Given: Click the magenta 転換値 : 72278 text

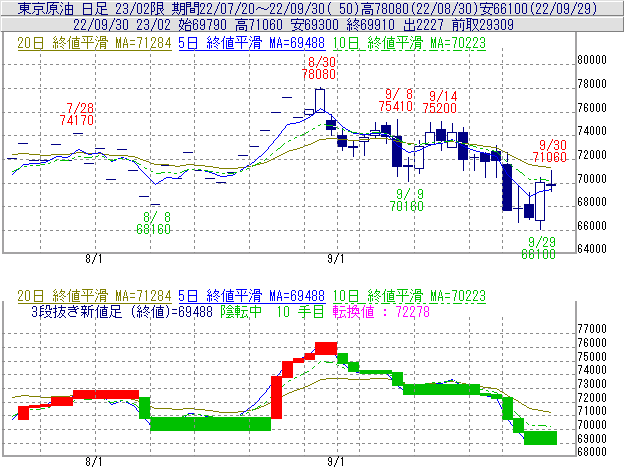Looking at the screenshot, I should pos(381,311).
